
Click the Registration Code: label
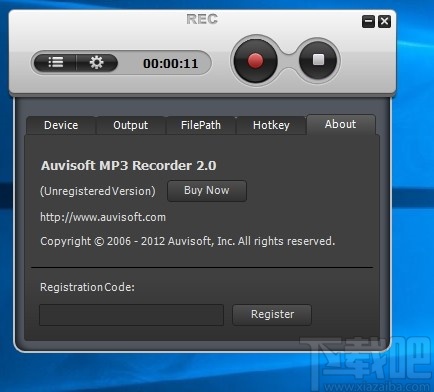[87, 287]
